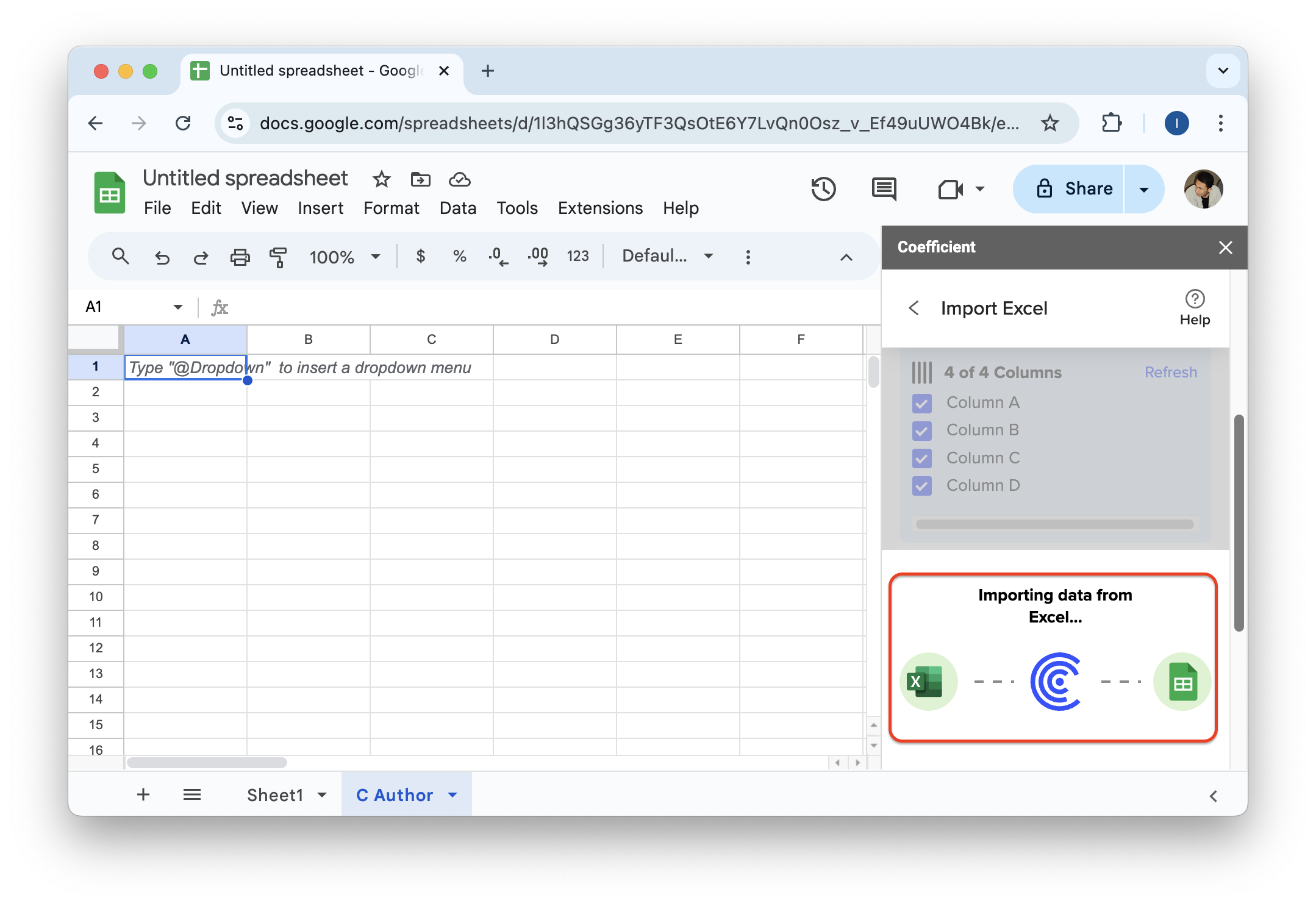Open the Sheet1 tab dropdown arrow
This screenshot has height=906, width=1316.
click(x=322, y=794)
